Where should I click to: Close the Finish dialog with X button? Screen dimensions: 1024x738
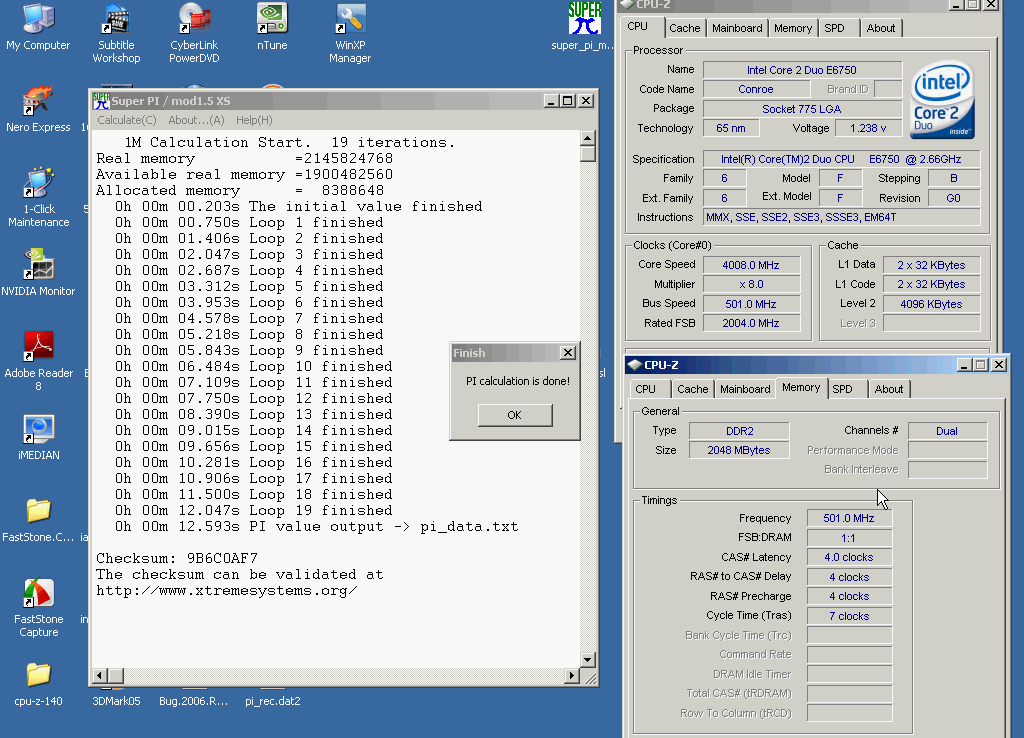567,353
